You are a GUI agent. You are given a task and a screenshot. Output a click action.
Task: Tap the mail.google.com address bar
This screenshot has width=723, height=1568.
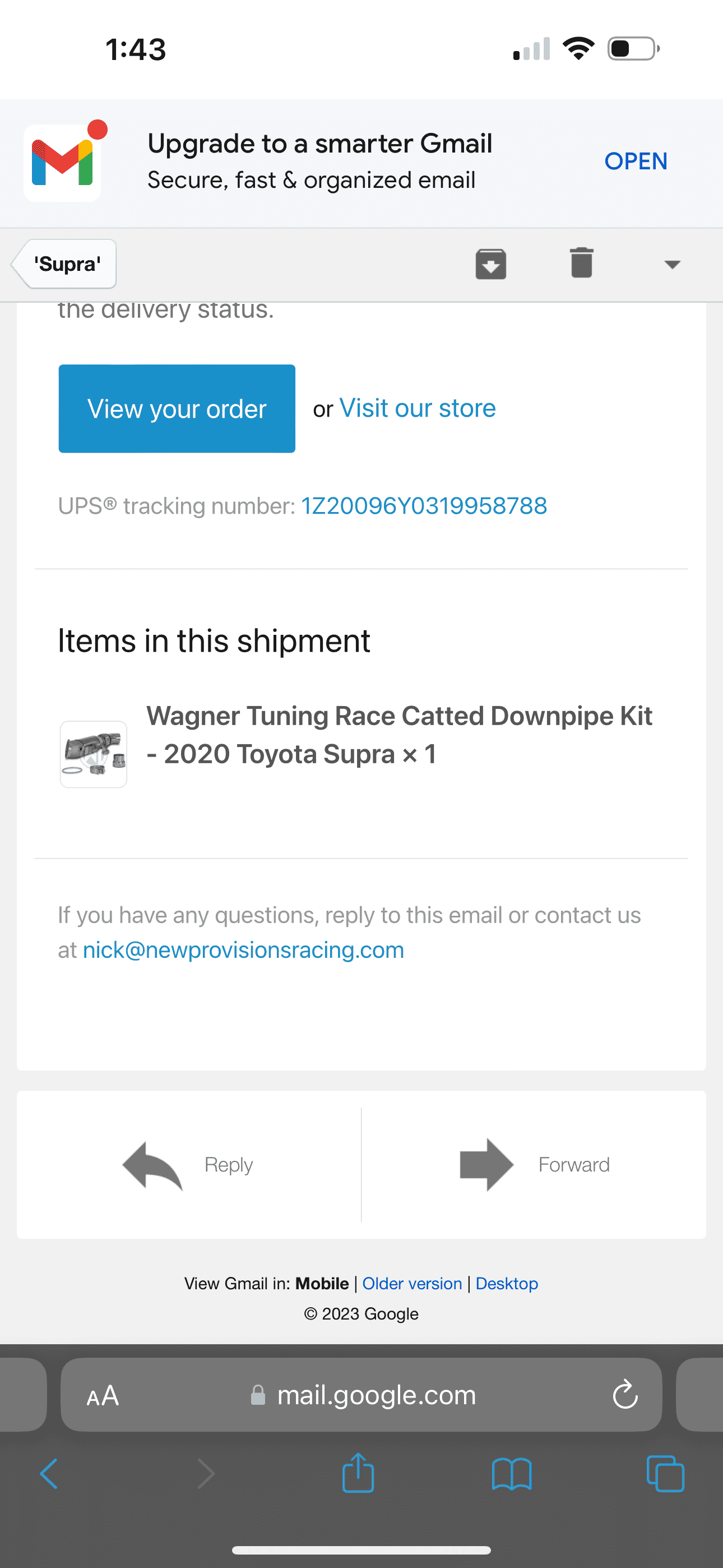click(361, 1395)
